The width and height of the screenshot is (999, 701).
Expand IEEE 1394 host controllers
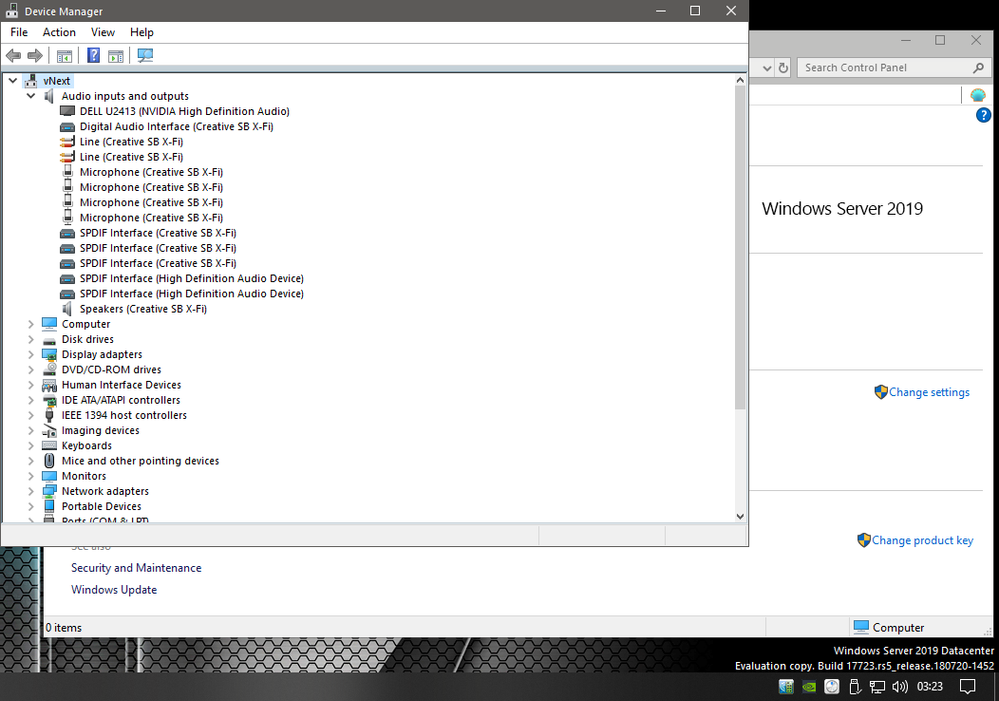(x=31, y=416)
